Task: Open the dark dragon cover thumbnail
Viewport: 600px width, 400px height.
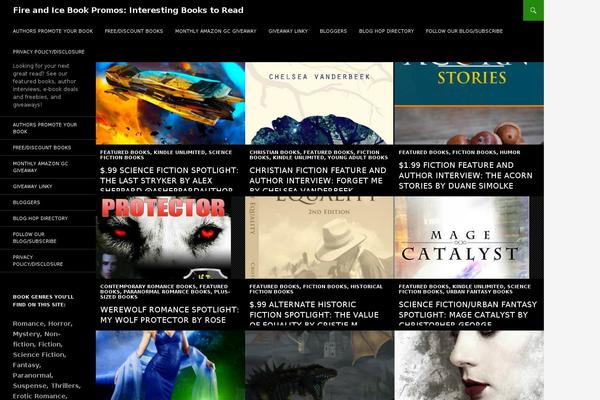Action: tap(319, 365)
